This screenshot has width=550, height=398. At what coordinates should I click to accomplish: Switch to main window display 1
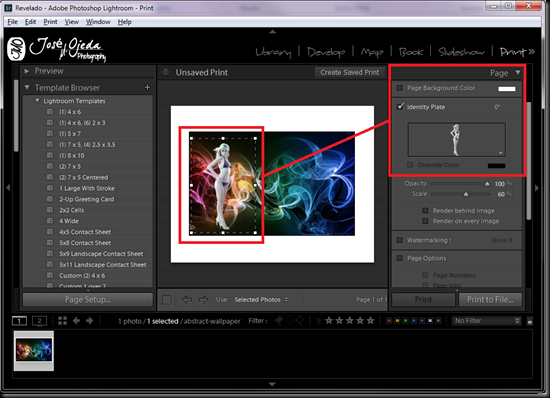coord(19,321)
